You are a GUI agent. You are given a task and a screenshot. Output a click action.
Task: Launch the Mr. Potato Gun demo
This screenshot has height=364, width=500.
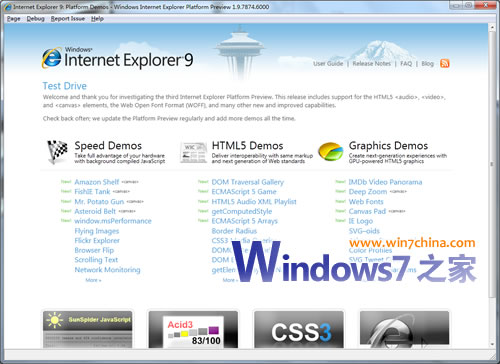click(99, 202)
